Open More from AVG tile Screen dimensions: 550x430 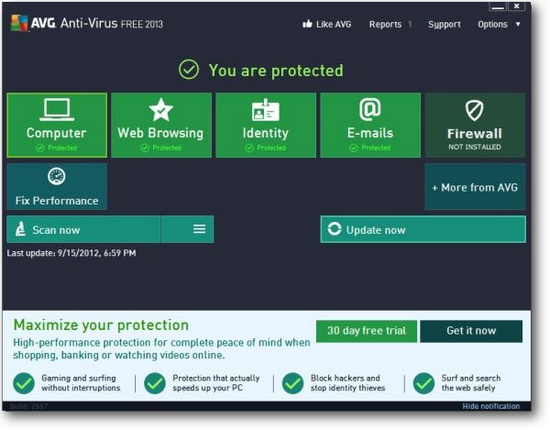(x=475, y=187)
